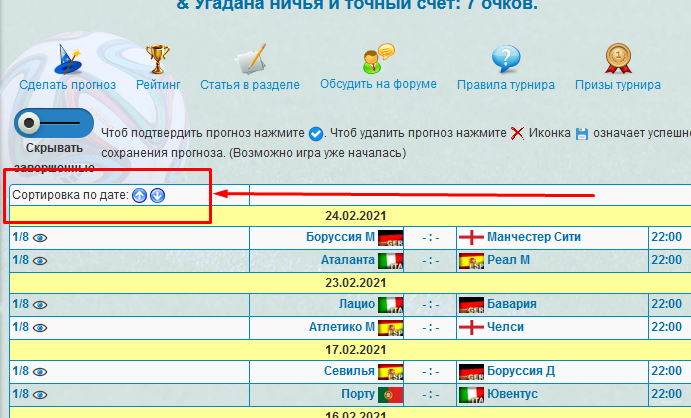The width and height of the screenshot is (691, 418).
Task: Click the 23.02.2021 date header
Action: [x=356, y=283]
